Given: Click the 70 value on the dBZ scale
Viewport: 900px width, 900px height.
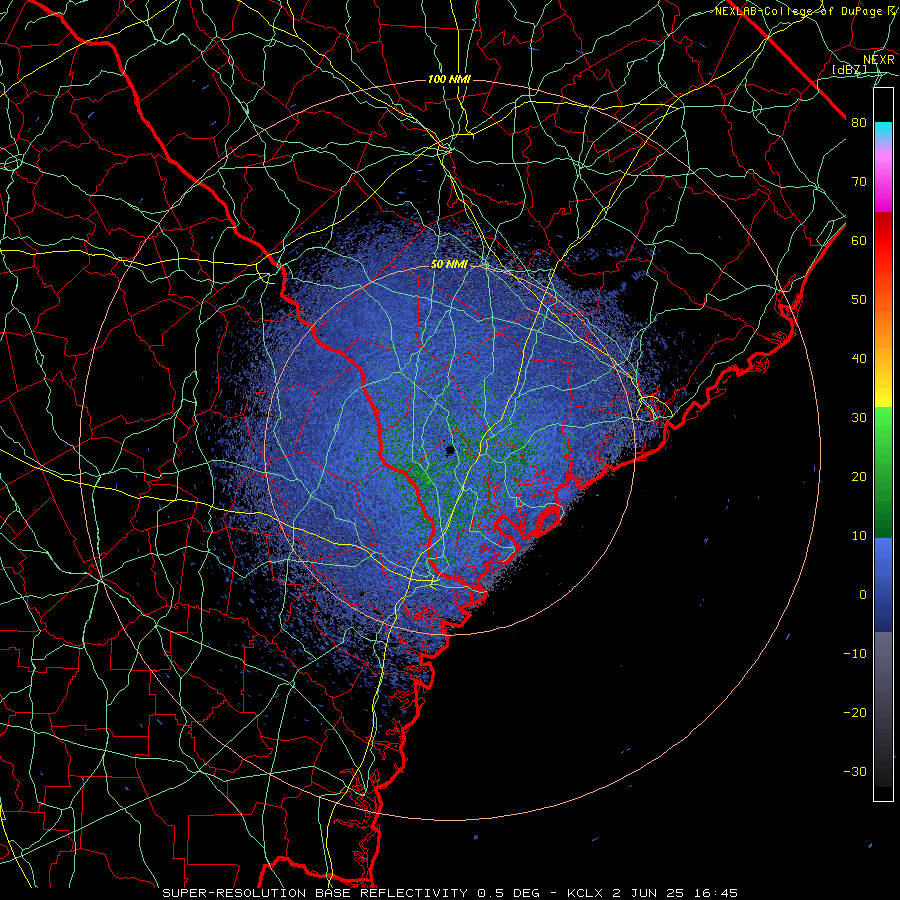Looking at the screenshot, I should (859, 181).
